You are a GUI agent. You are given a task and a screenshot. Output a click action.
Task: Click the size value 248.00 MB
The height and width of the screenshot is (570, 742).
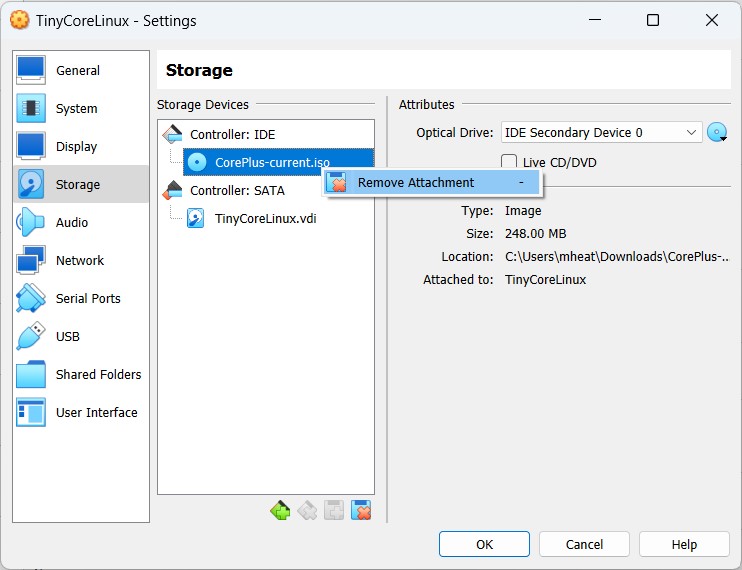pos(535,234)
